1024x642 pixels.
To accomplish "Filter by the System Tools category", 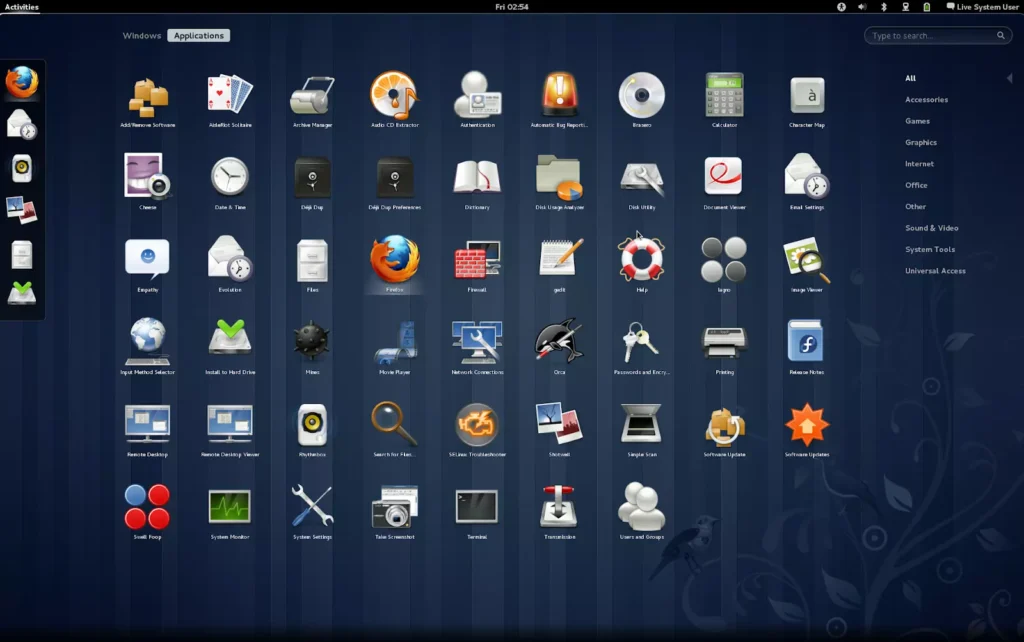I will tap(930, 250).
